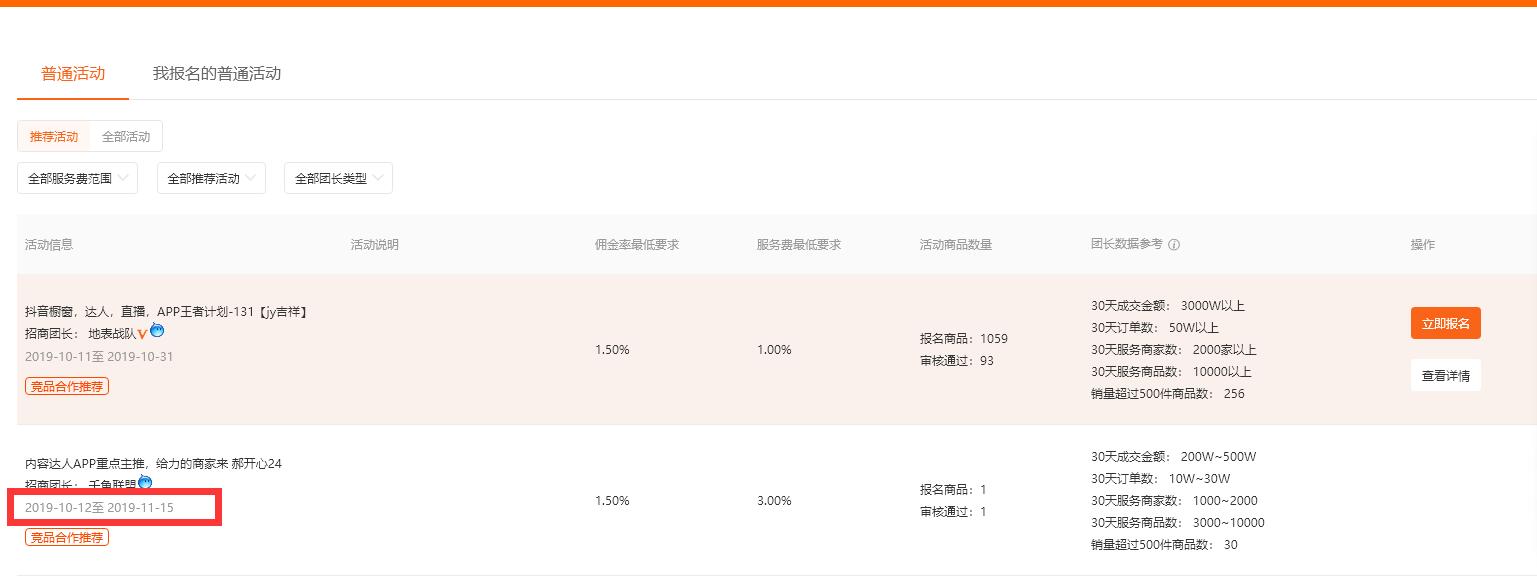Click the blue chat icon beside 千鱼联盟
The height and width of the screenshot is (584, 1537).
point(143,482)
